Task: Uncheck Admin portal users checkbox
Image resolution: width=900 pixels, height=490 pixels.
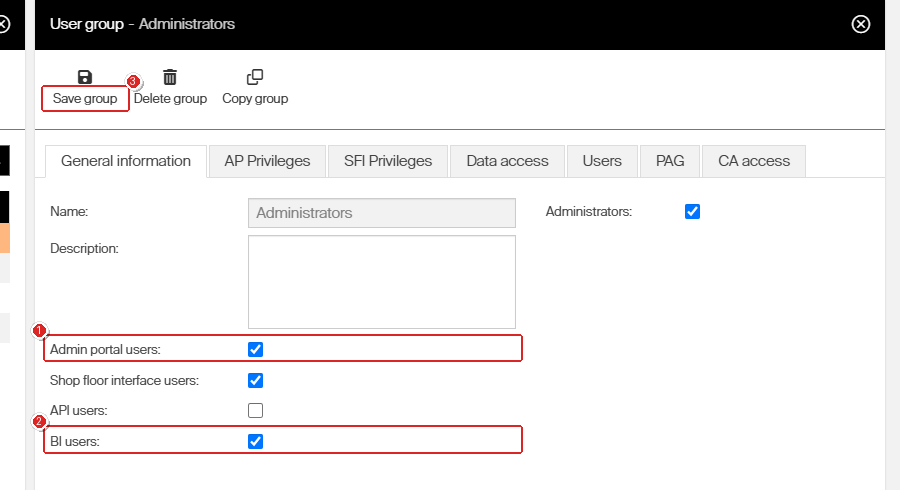Action: (255, 349)
